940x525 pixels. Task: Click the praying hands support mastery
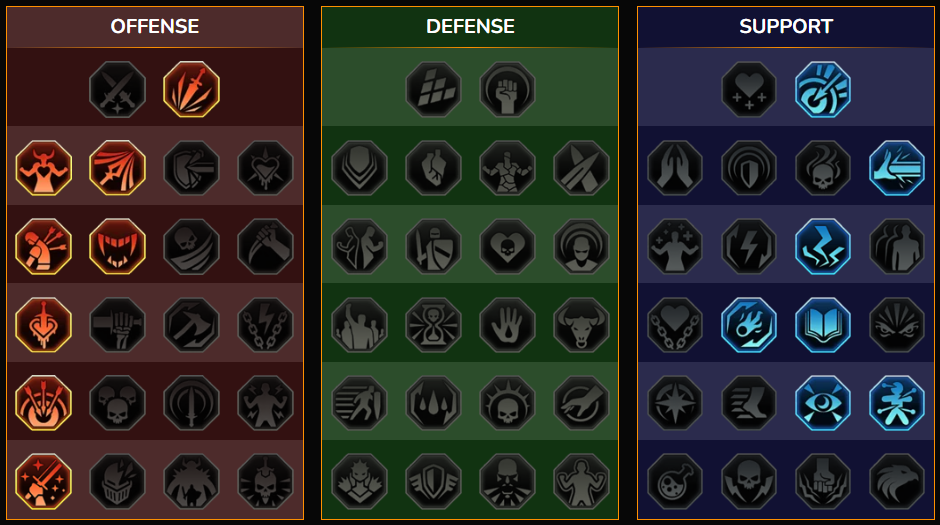click(675, 168)
